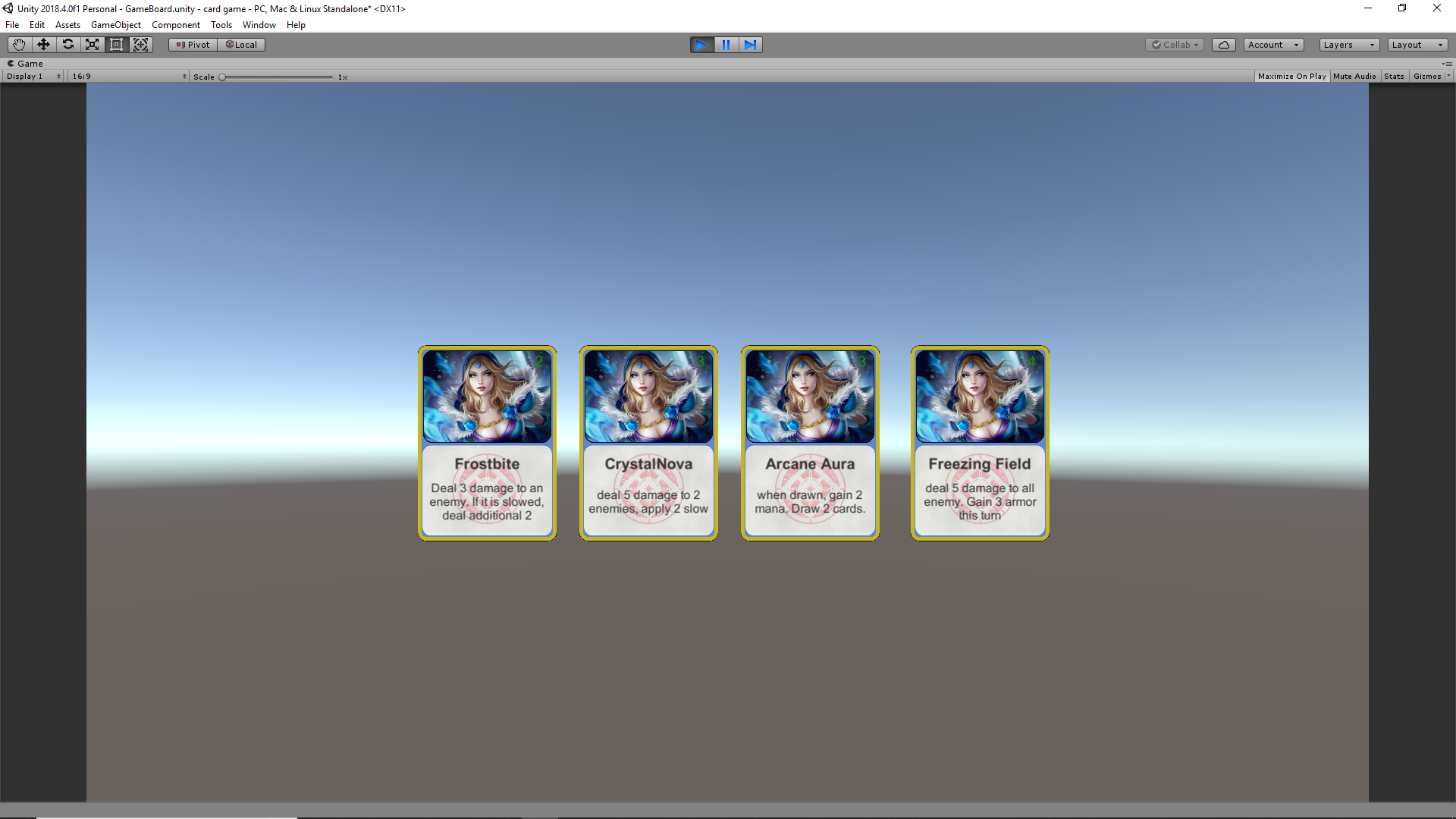Open the Tools menu
The height and width of the screenshot is (819, 1456).
(221, 25)
